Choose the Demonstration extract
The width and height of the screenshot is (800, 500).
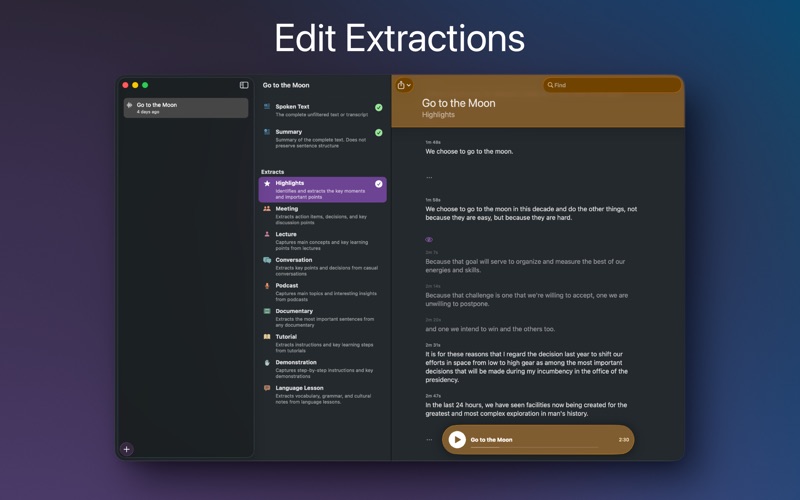(x=322, y=369)
